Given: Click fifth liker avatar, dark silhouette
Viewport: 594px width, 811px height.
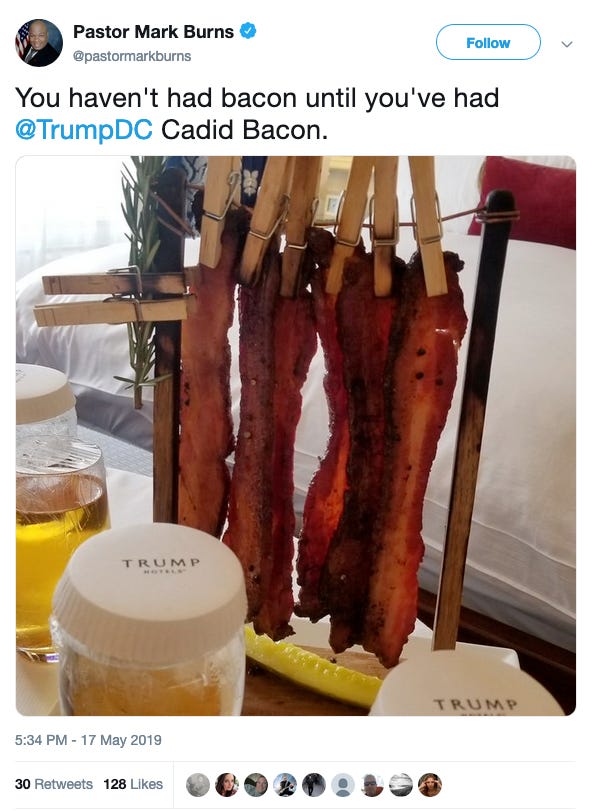Looking at the screenshot, I should click(x=314, y=785).
